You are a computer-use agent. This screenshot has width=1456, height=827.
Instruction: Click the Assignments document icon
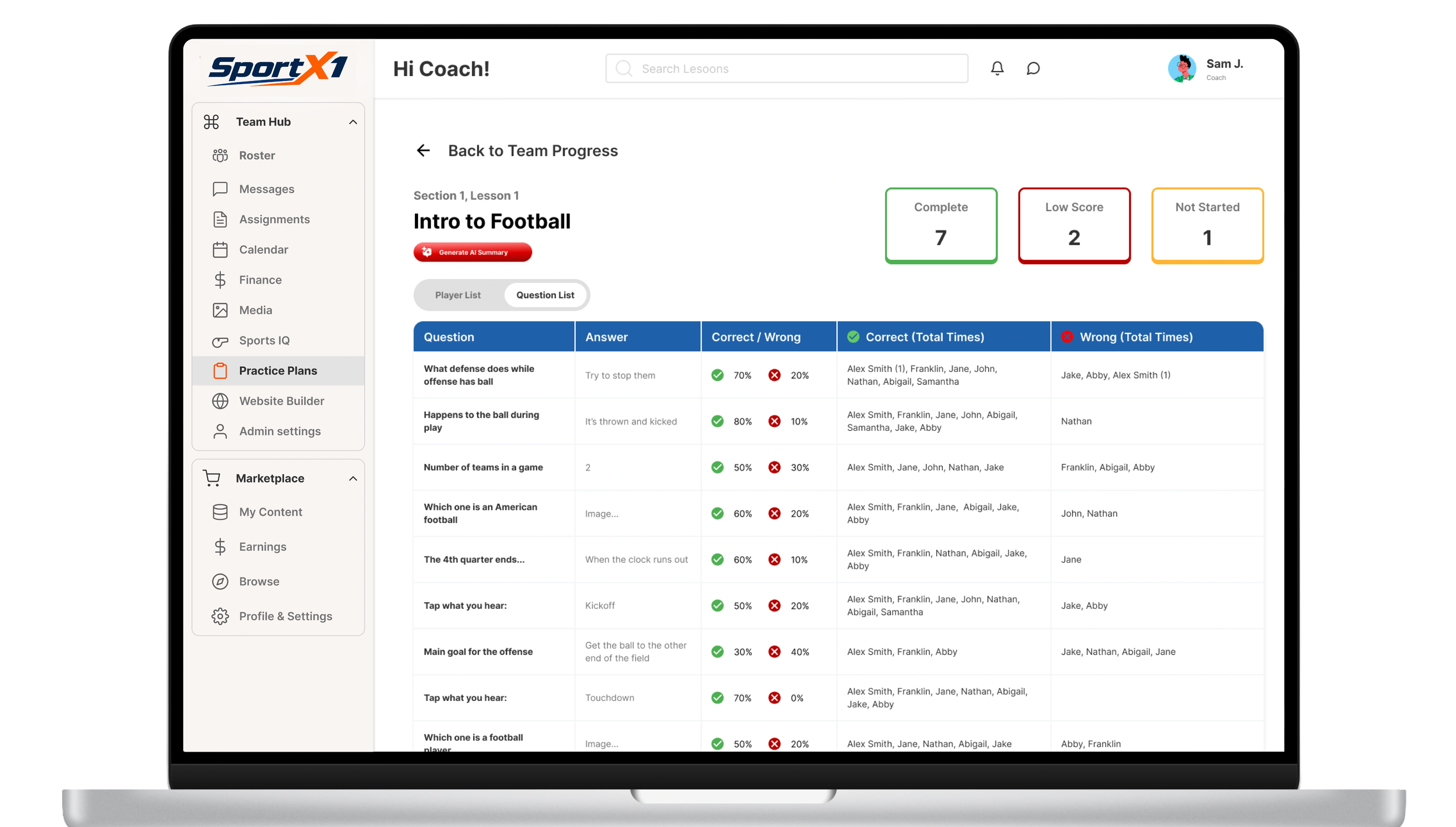coord(220,219)
